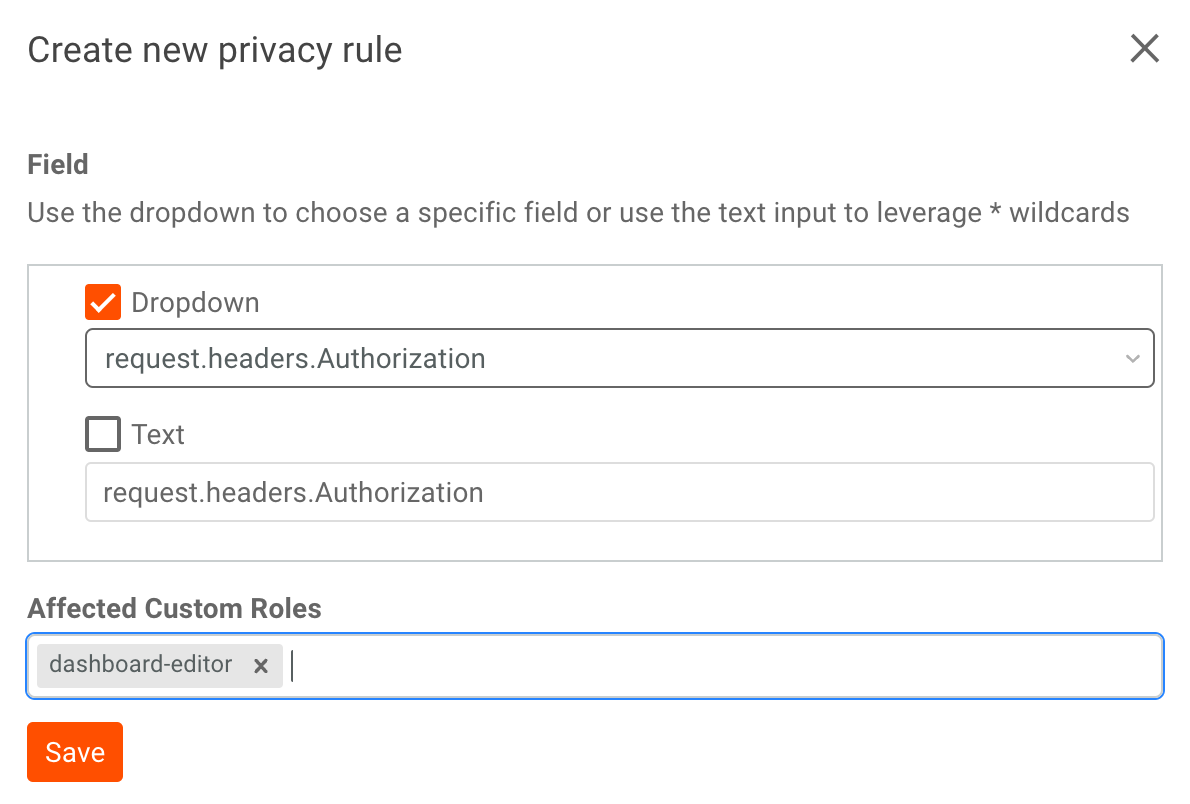Click the combo box showing request.headers.Authorization

[620, 358]
